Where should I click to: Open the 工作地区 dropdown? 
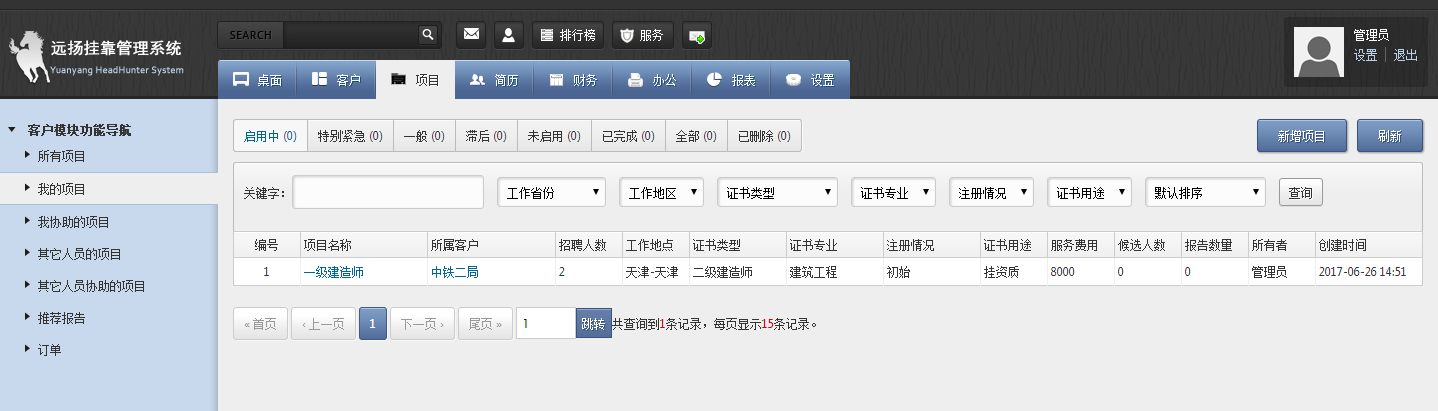coord(662,192)
